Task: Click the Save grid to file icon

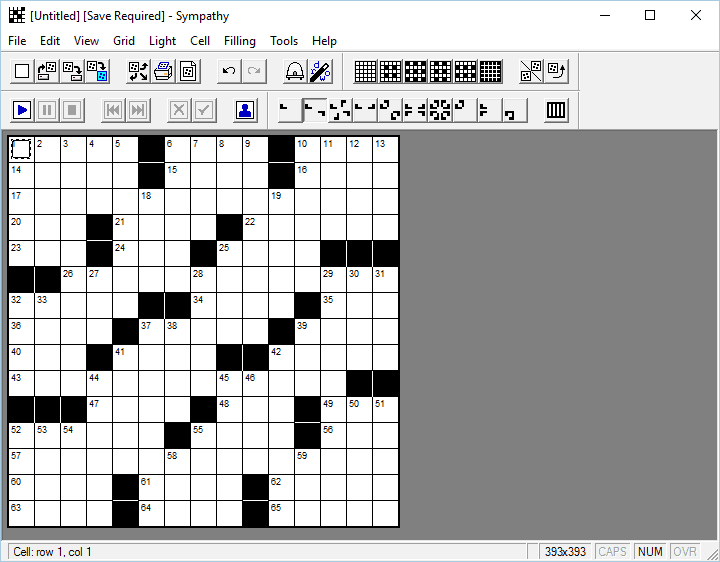Action: (72, 71)
